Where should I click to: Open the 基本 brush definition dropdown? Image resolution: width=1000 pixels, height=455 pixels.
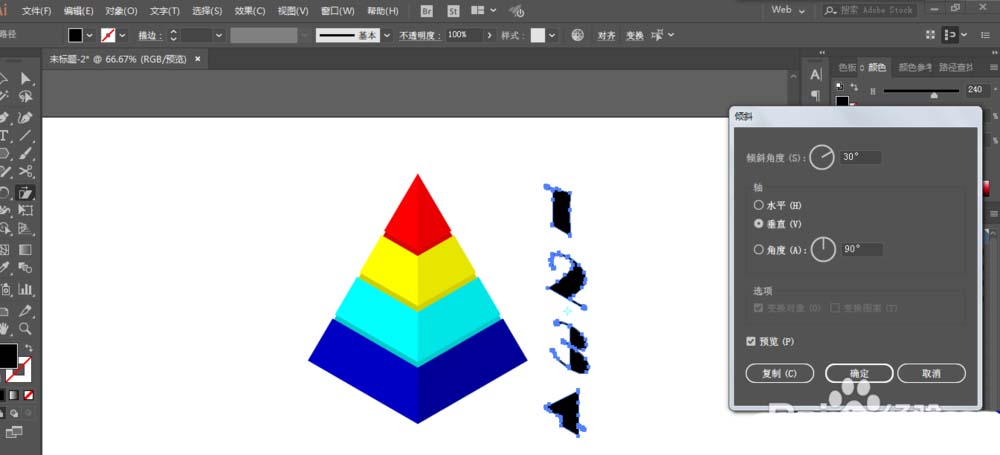point(386,35)
